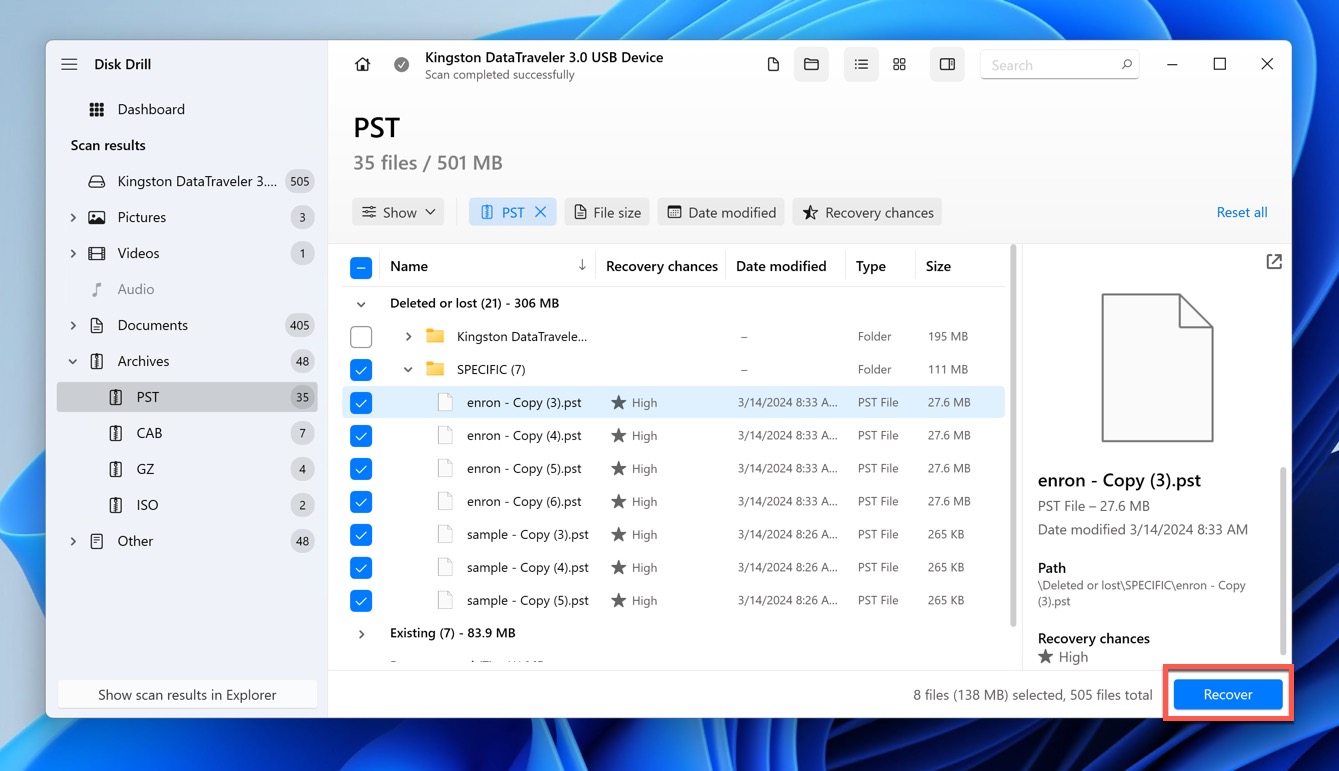
Task: Toggle the select-all checkbox in the header
Action: pyautogui.click(x=361, y=267)
